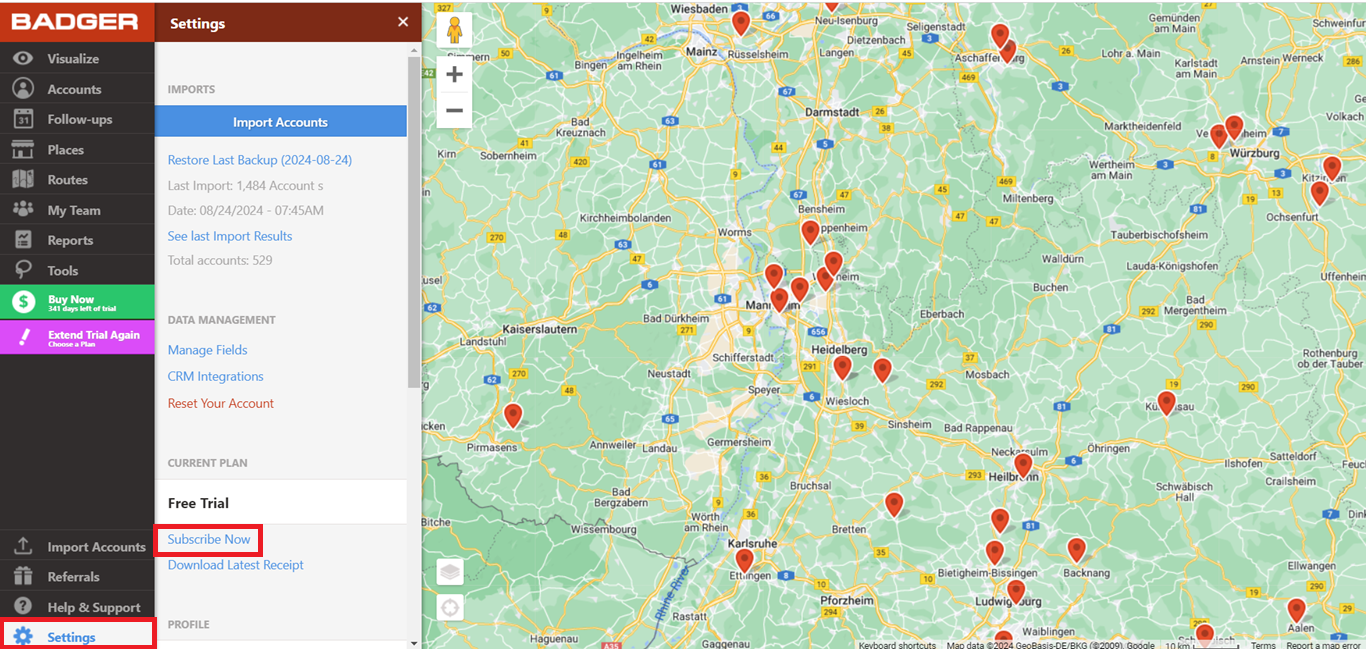Image resolution: width=1366 pixels, height=649 pixels.
Task: Click Extend Trial Again button
Action: [77, 337]
